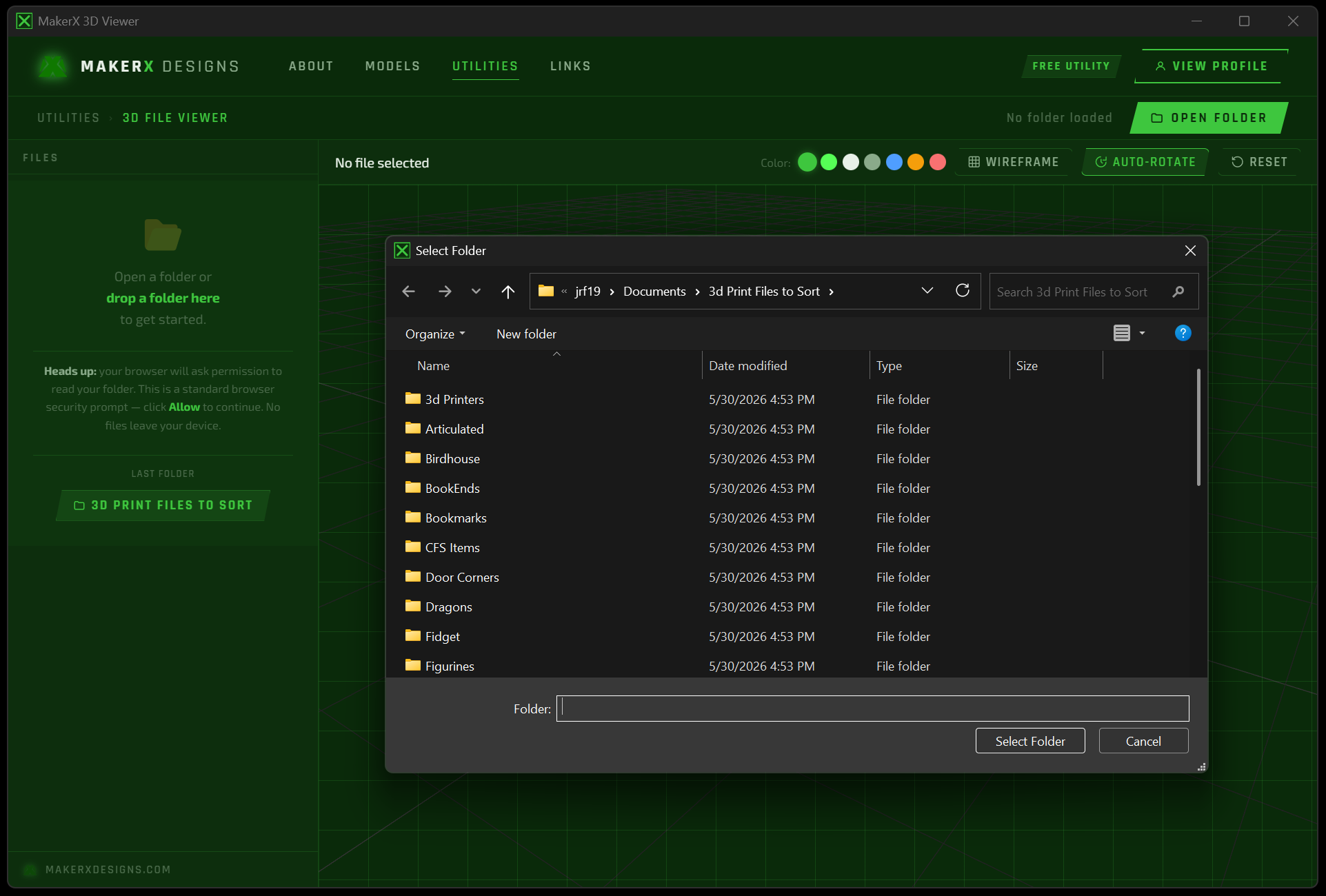This screenshot has width=1326, height=896.
Task: Toggle Wireframe display mode
Action: pyautogui.click(x=1014, y=162)
